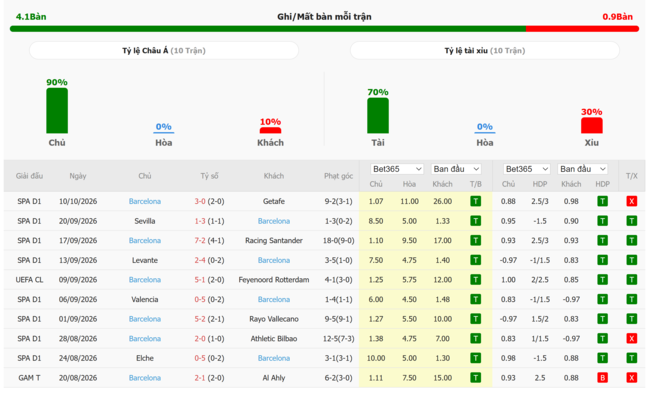Click HDP green T icon in Elche row
The image size is (650, 395).
602,358
